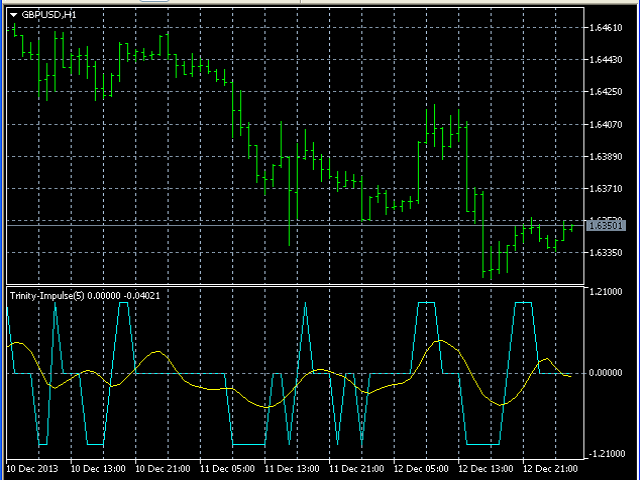Click the 1.64070 price axis label
Screen dimensions: 640x480
[x=607, y=125]
